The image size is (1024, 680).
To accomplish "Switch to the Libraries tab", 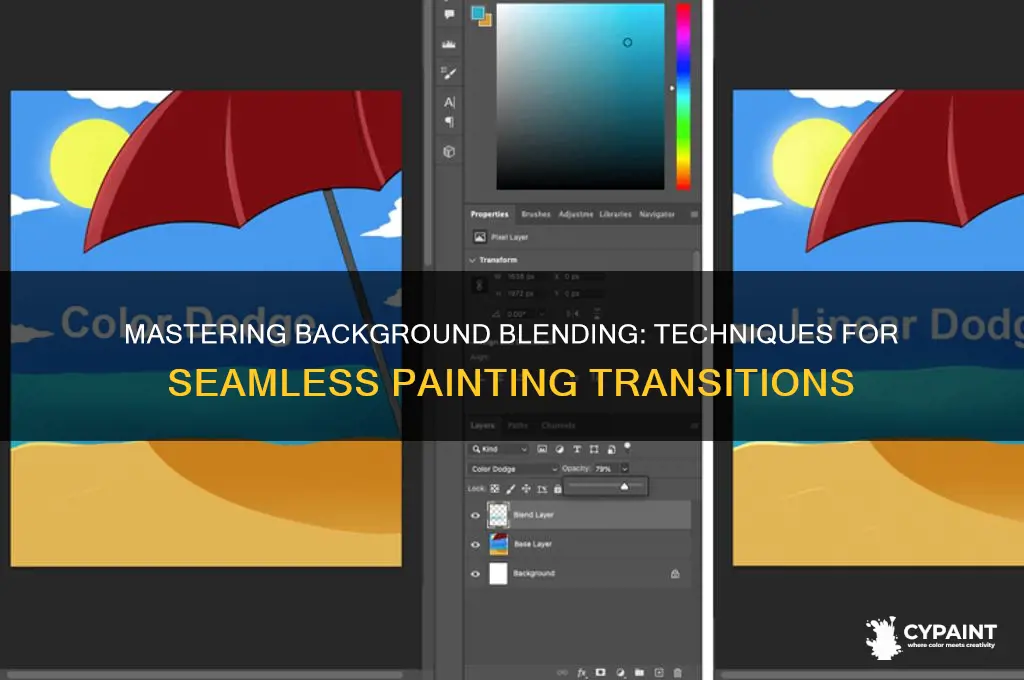I will tap(615, 214).
